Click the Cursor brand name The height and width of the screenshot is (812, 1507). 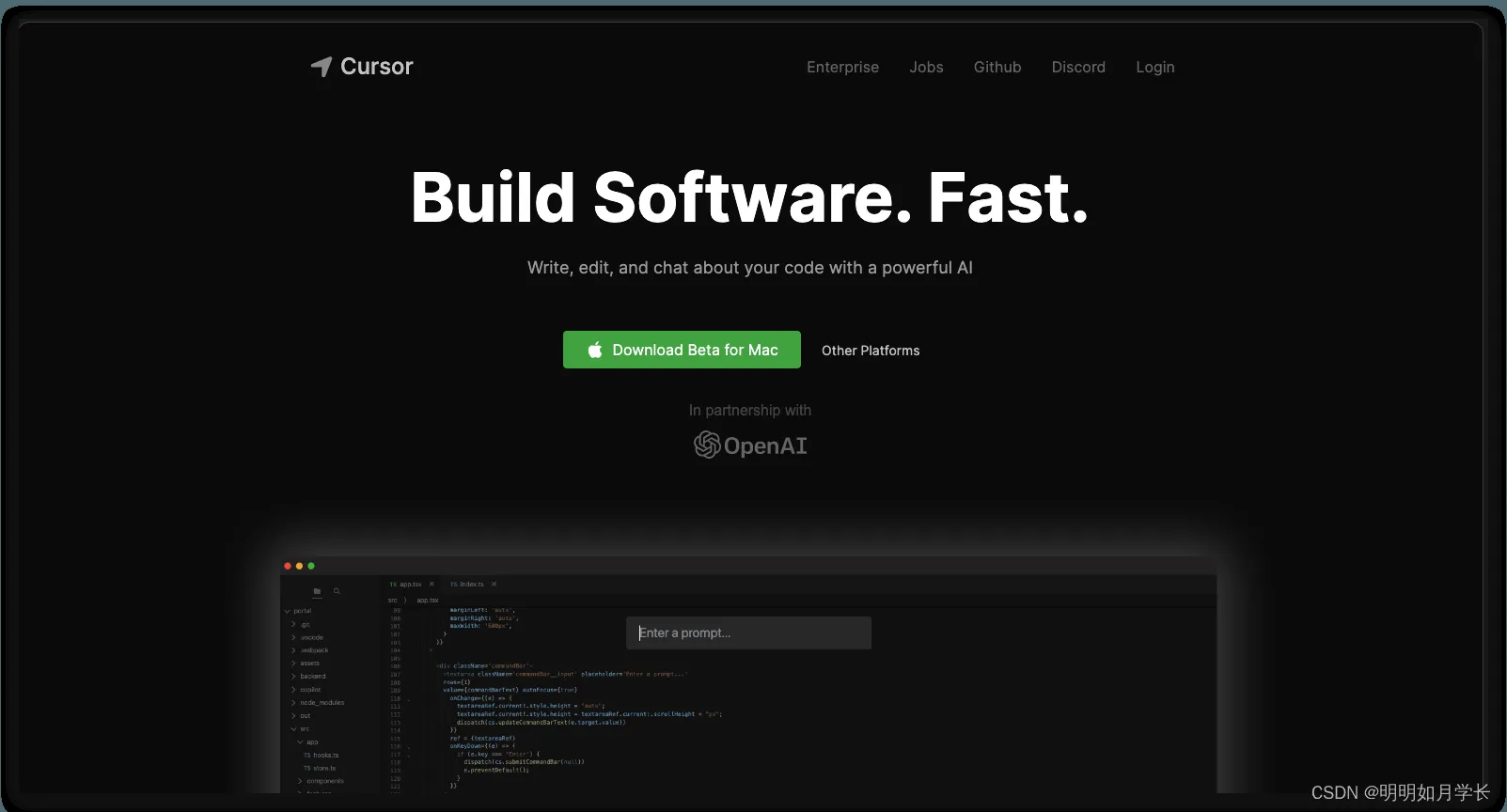pyautogui.click(x=377, y=67)
